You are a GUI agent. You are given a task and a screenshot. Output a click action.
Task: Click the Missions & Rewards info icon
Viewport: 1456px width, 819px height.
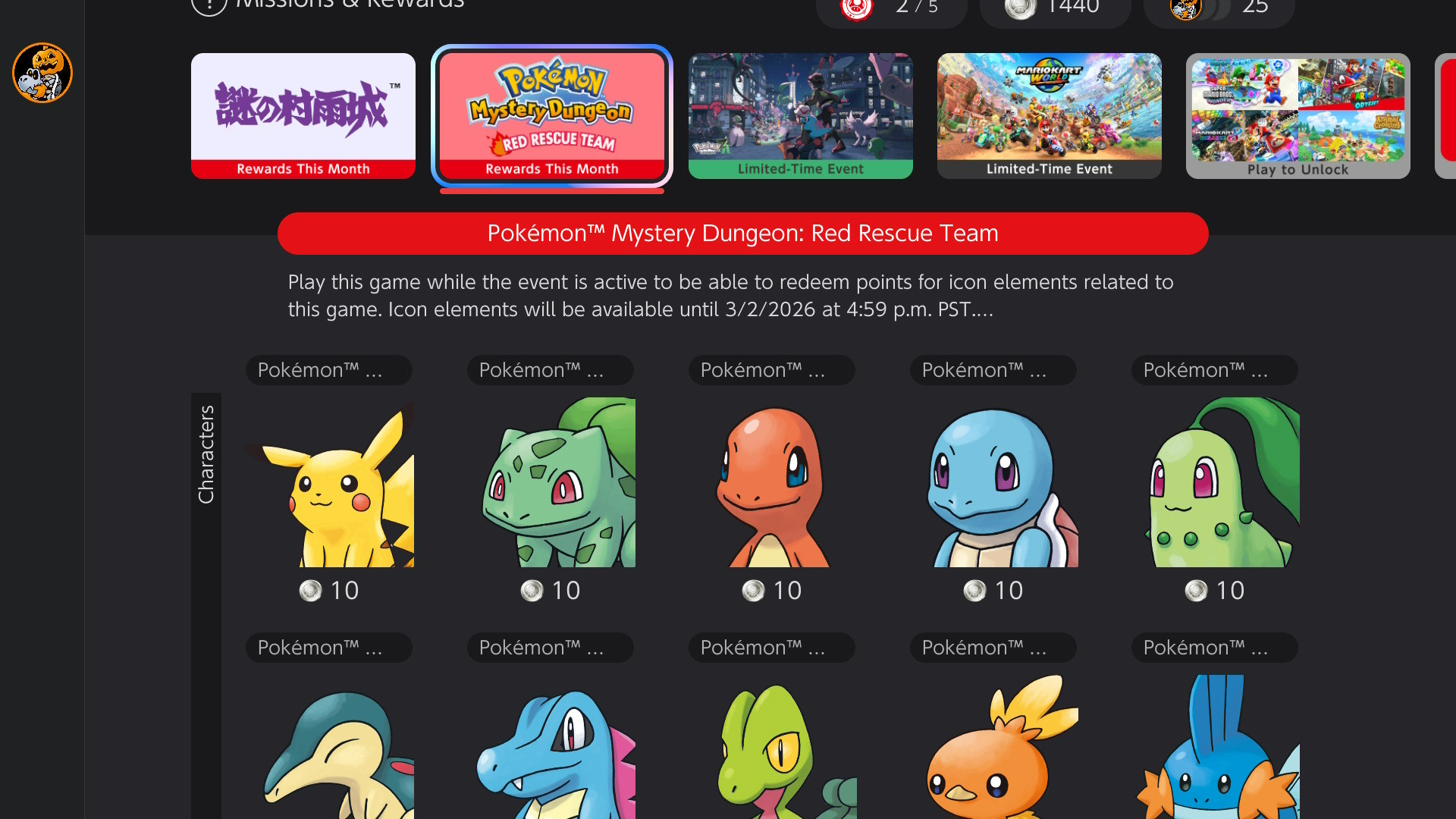point(209,6)
